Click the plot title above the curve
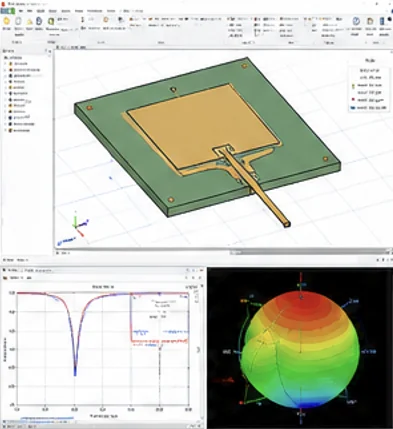 pyautogui.click(x=103, y=287)
